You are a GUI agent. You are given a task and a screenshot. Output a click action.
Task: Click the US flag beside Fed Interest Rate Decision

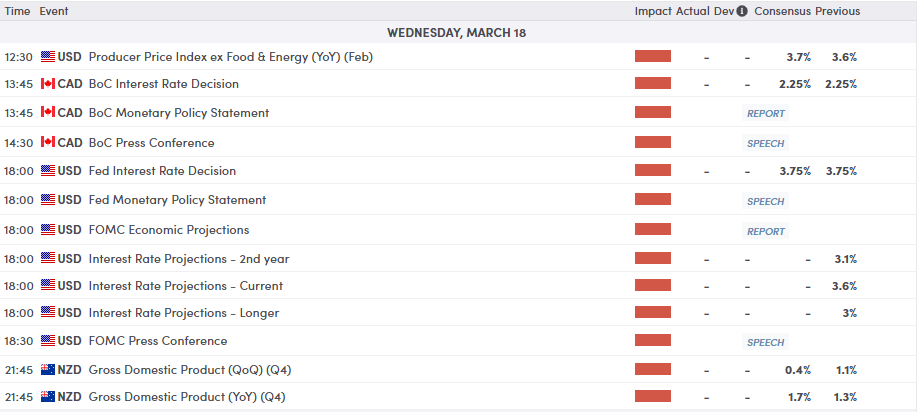tap(48, 171)
